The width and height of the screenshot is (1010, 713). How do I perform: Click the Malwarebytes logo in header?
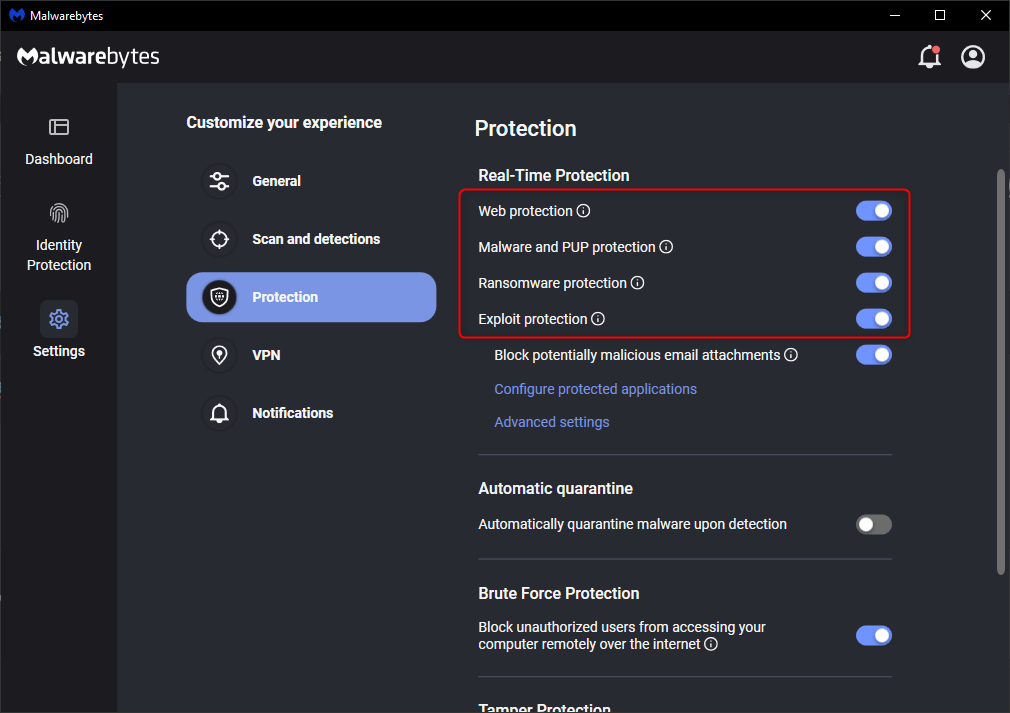(88, 57)
